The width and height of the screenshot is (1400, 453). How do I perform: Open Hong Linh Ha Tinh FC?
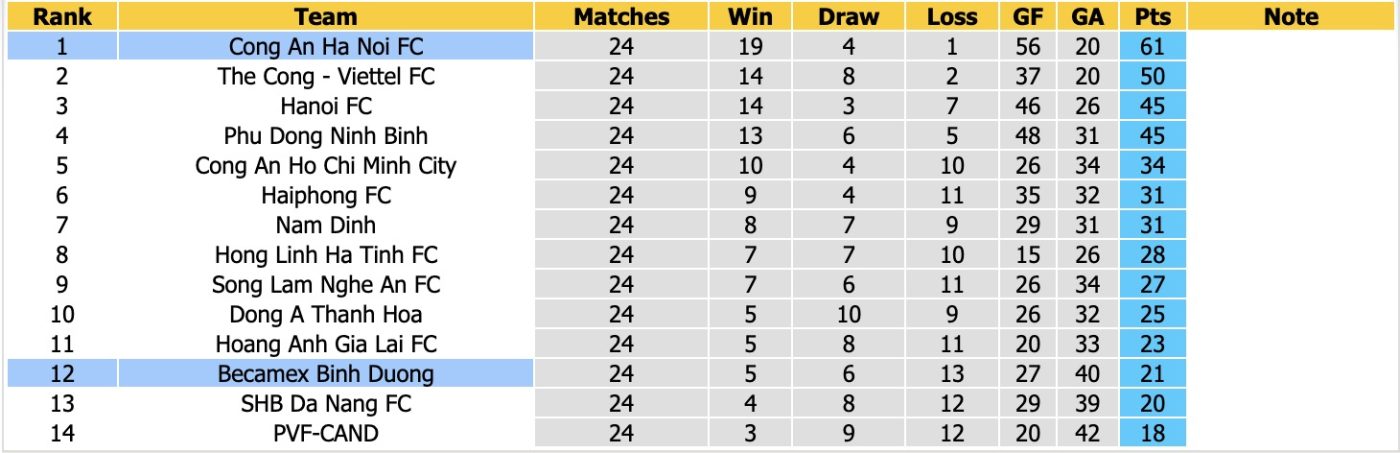click(x=326, y=255)
